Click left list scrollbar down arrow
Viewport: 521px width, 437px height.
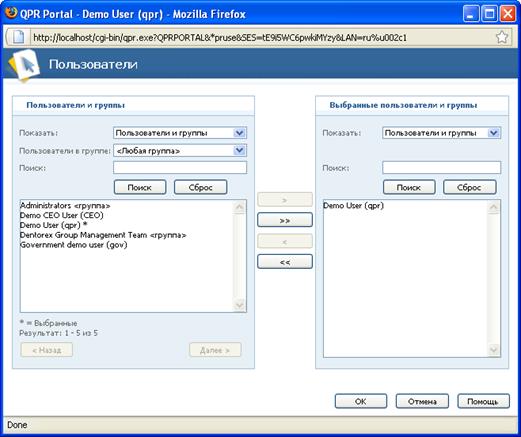tap(239, 305)
